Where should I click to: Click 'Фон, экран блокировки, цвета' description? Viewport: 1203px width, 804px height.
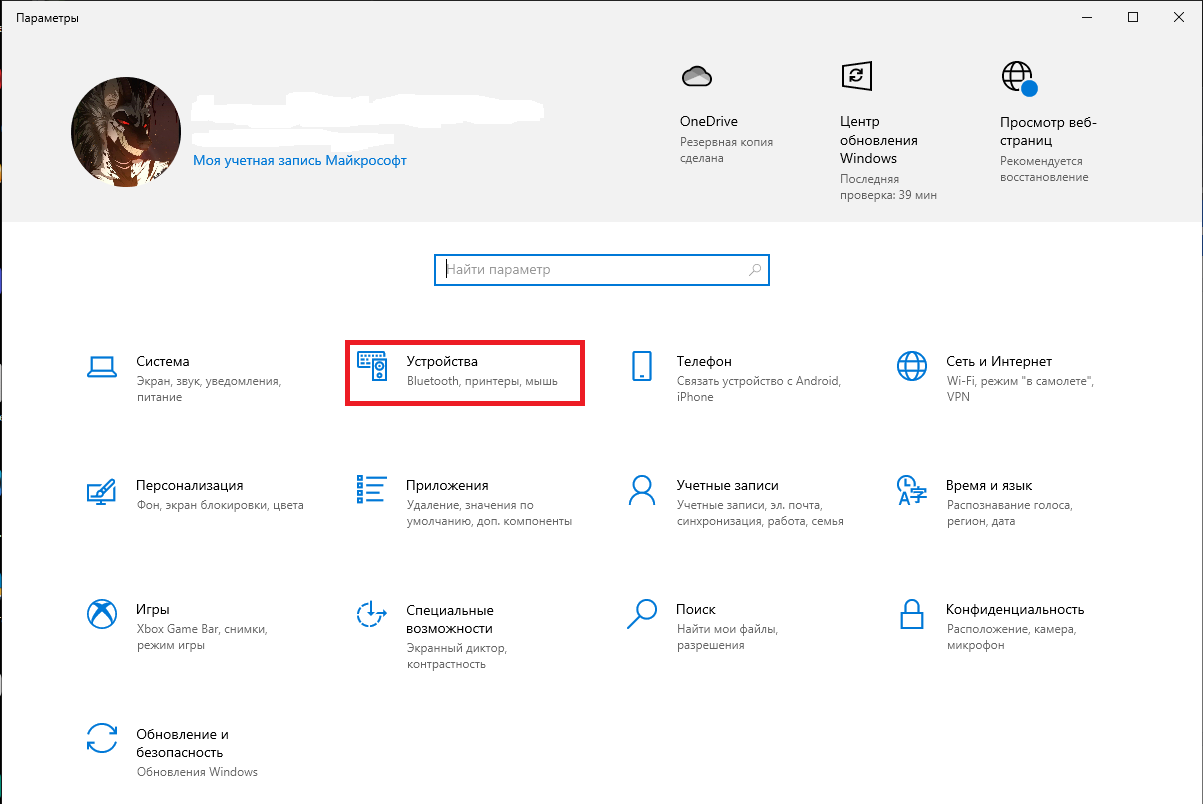(x=220, y=506)
